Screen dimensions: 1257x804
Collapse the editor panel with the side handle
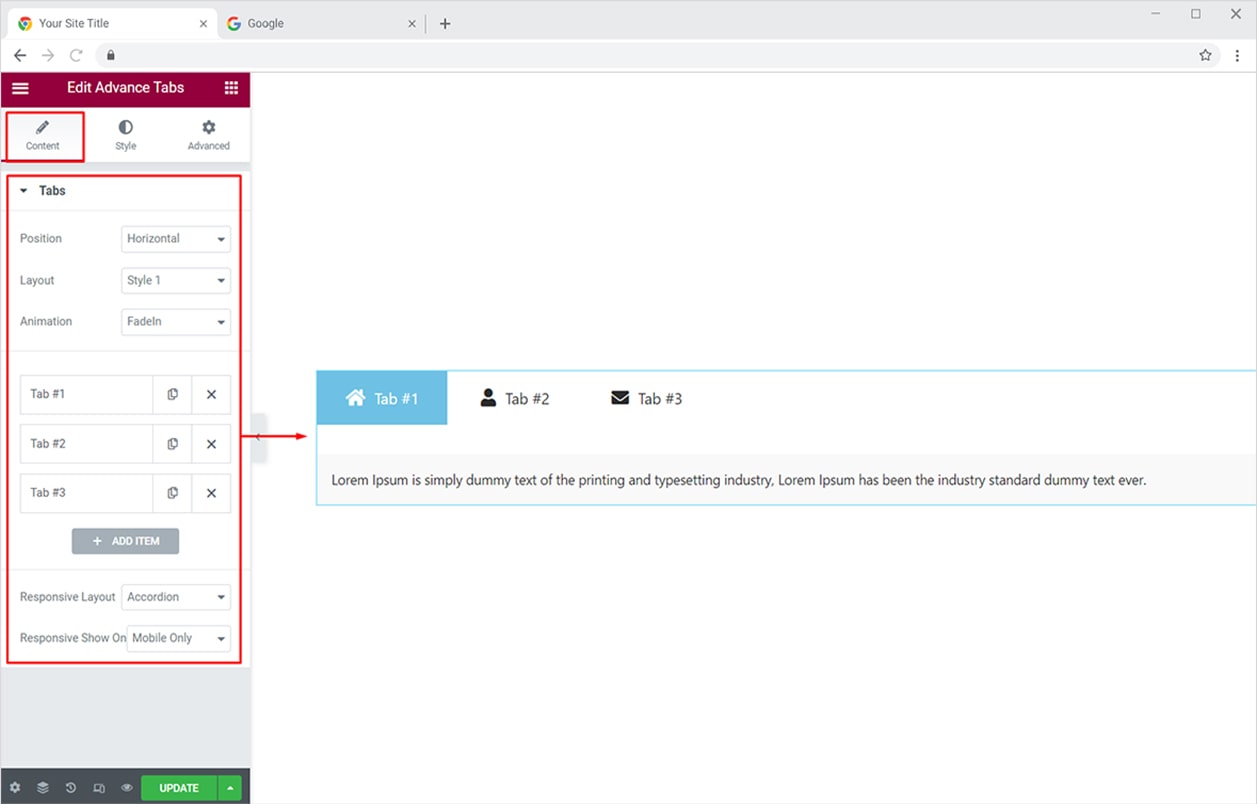coord(258,437)
